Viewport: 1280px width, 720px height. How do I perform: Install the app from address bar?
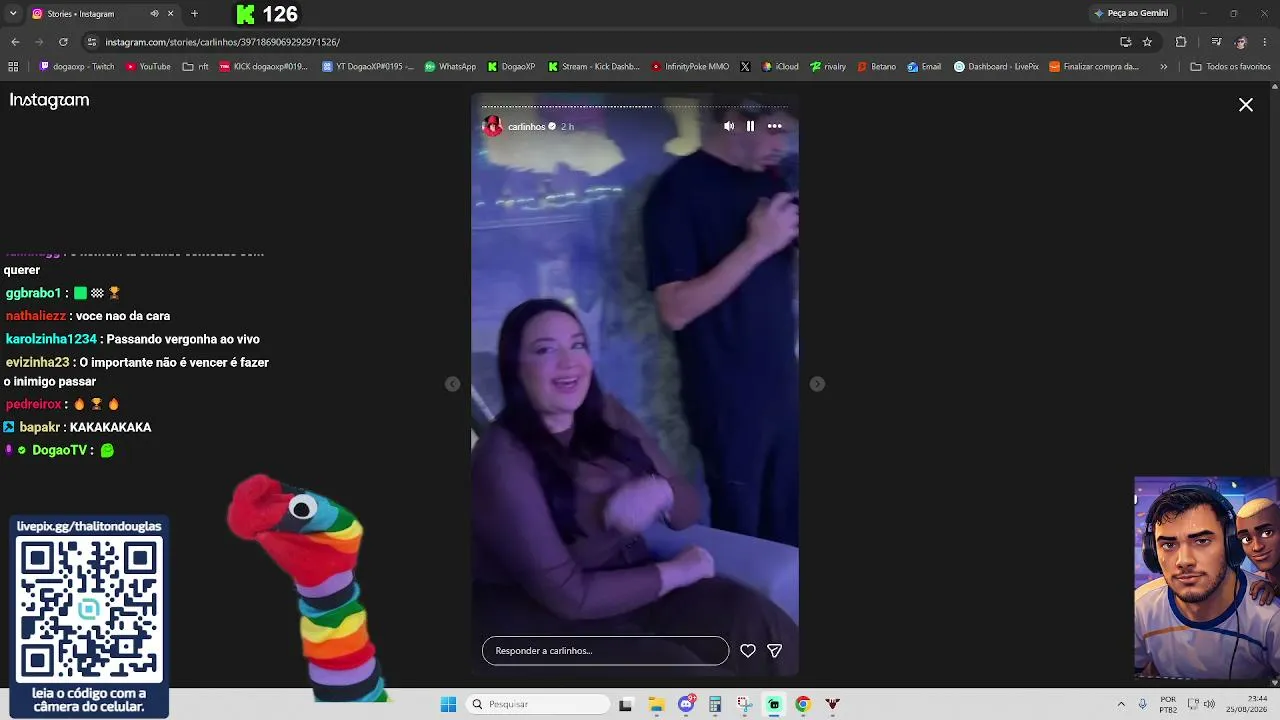point(1125,42)
